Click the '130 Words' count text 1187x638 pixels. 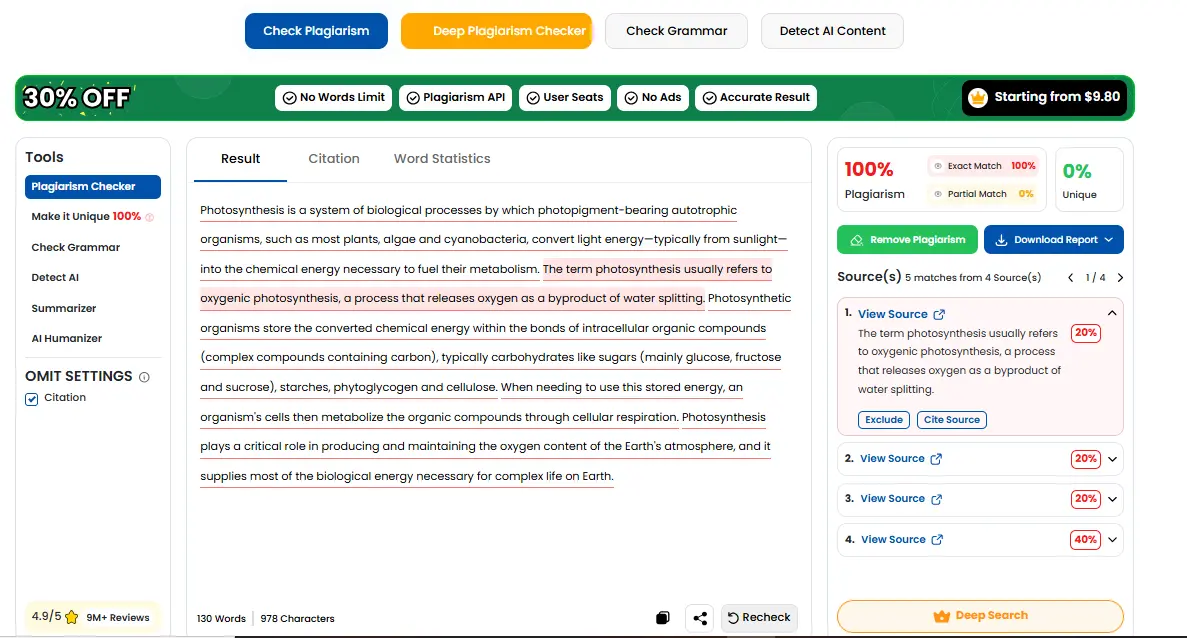coord(221,618)
